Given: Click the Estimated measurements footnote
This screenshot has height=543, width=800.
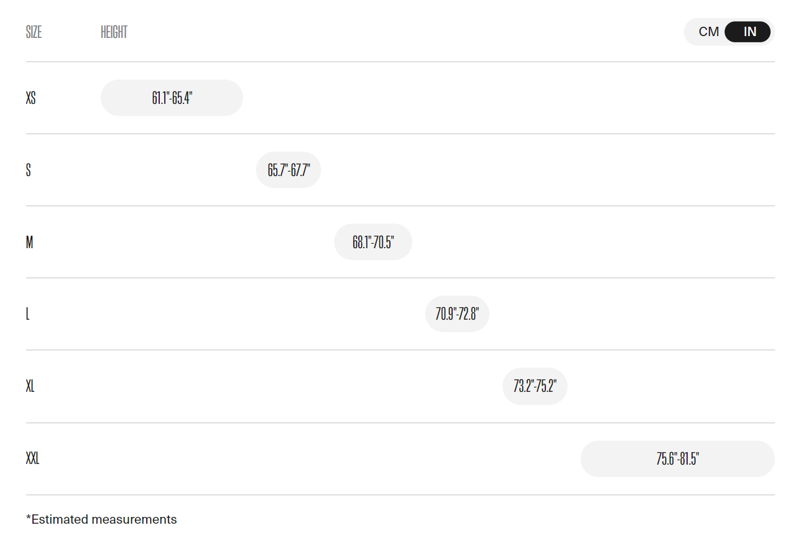Looking at the screenshot, I should point(101,519).
